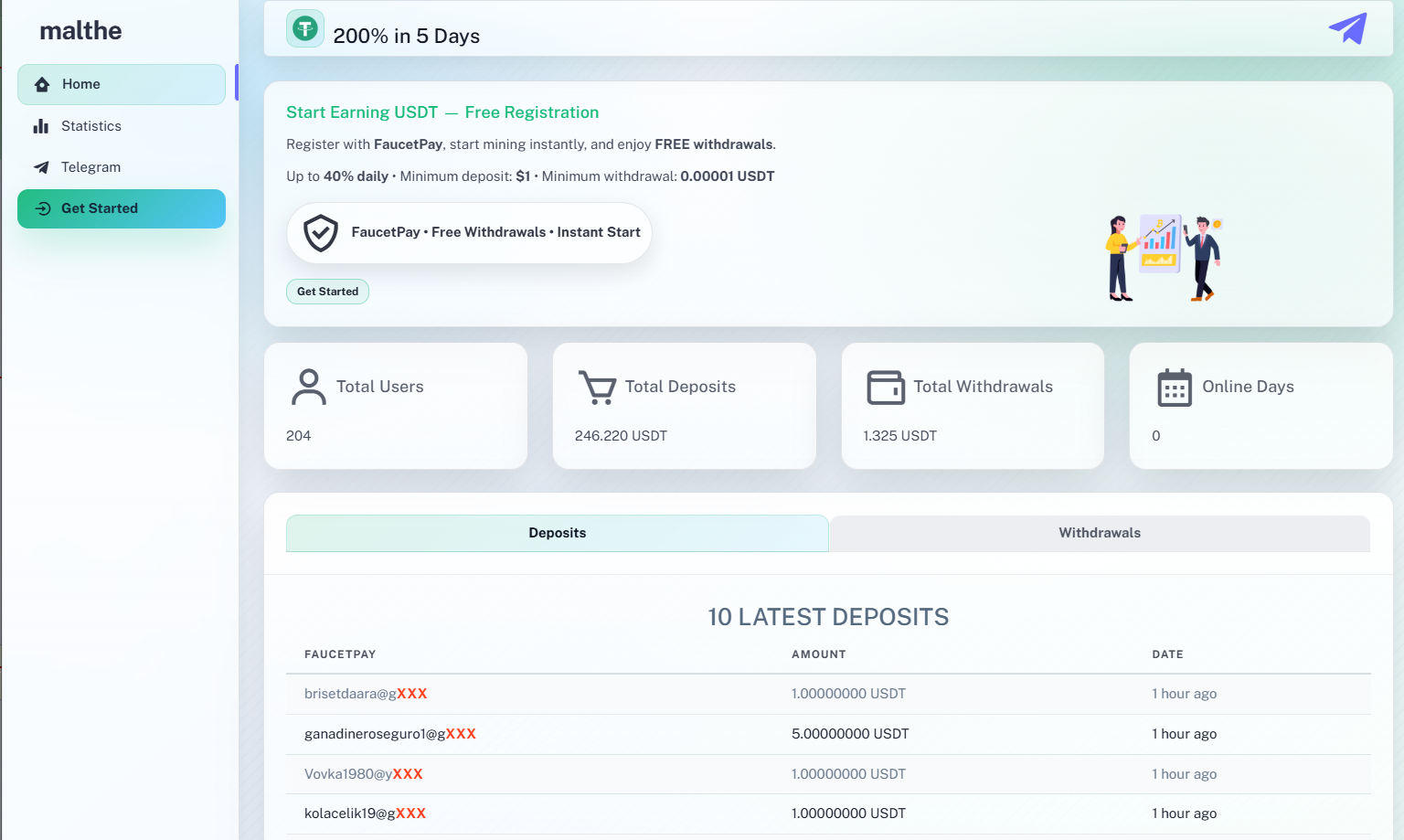
Task: Click the Statistics bar chart icon
Action: click(x=41, y=126)
